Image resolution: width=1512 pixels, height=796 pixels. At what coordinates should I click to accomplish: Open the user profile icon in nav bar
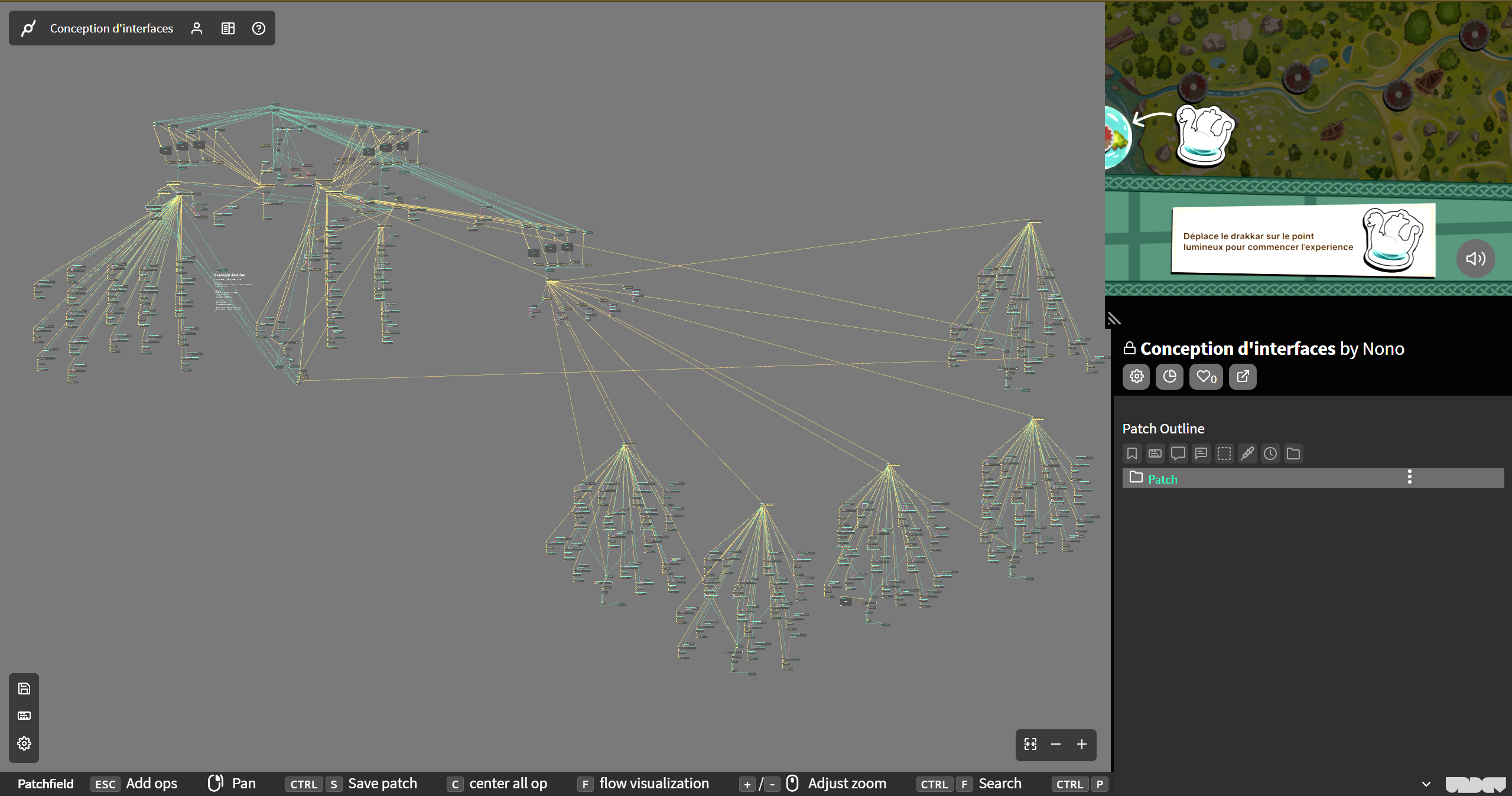click(197, 28)
